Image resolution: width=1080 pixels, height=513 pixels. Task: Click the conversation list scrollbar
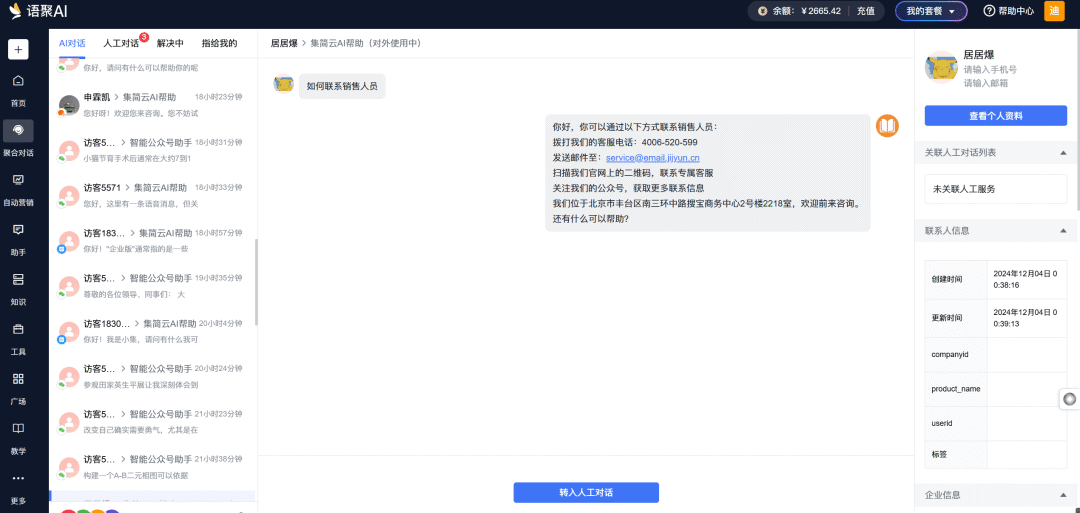tap(256, 282)
